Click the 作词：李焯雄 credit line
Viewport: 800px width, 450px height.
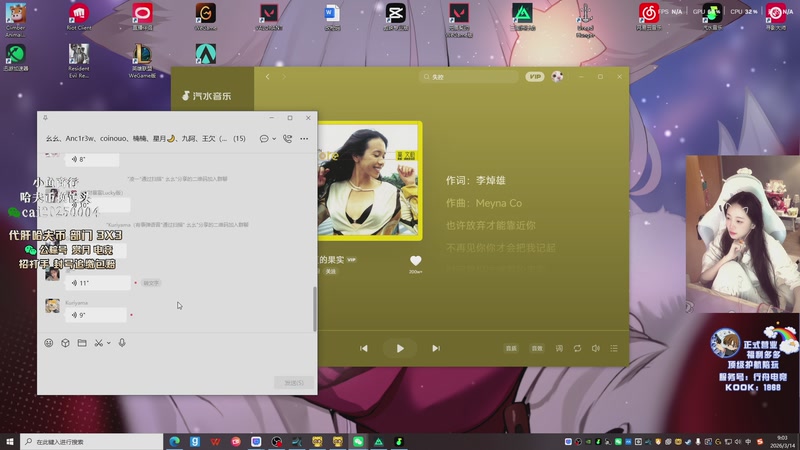coord(476,181)
